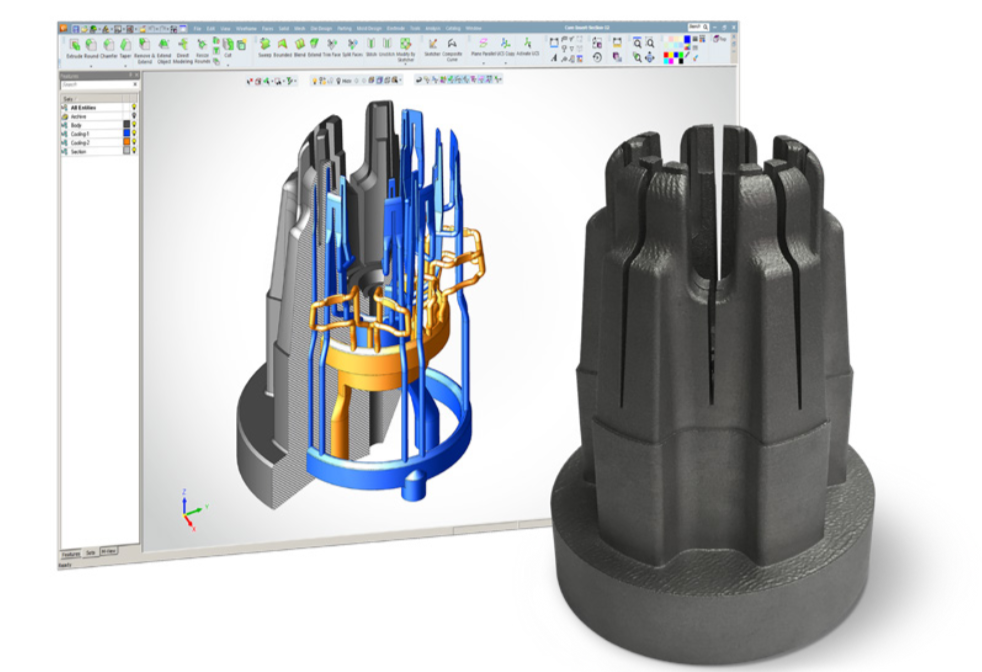Image resolution: width=982 pixels, height=672 pixels.
Task: Expand the dropdown arrow under Plane Parallel
Action: (482, 62)
